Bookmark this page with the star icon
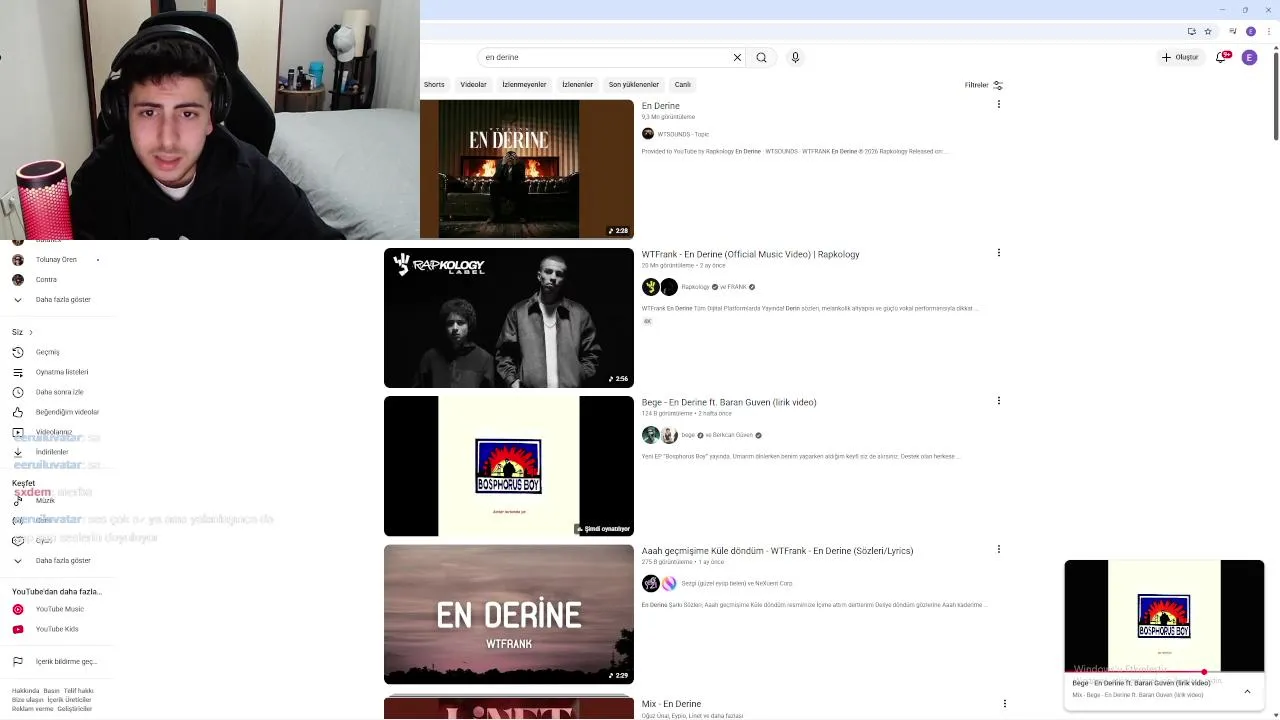Screen dimensions: 1280x720 [1208, 31]
